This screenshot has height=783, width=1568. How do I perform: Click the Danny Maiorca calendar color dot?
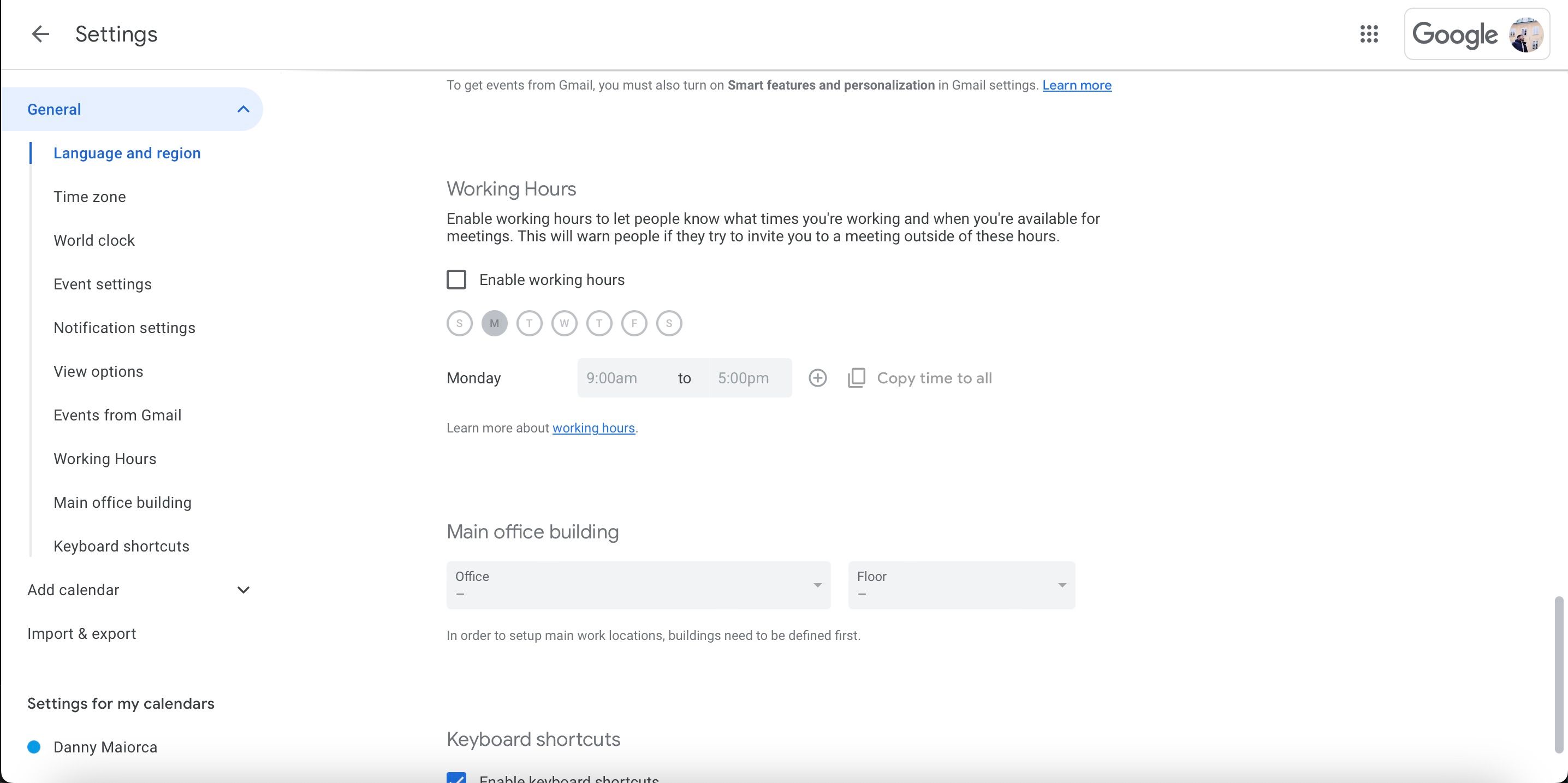(34, 747)
